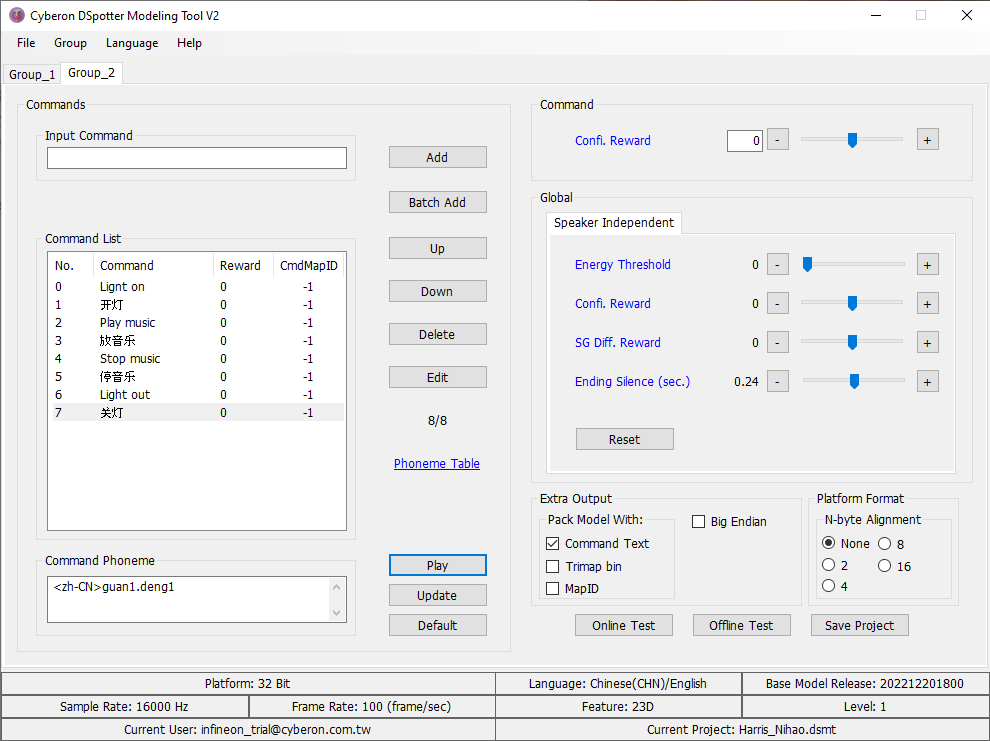990x741 pixels.
Task: Click Update to apply model changes
Action: (437, 594)
